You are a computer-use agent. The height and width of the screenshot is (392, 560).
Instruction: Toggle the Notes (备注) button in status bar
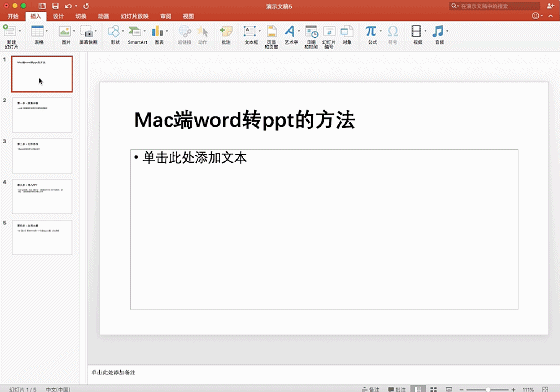click(370, 389)
